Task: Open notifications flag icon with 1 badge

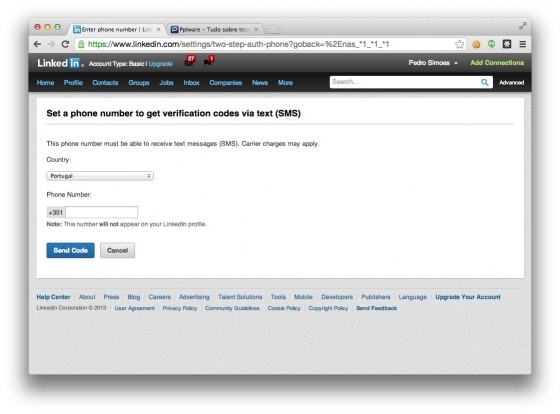Action: [209, 61]
